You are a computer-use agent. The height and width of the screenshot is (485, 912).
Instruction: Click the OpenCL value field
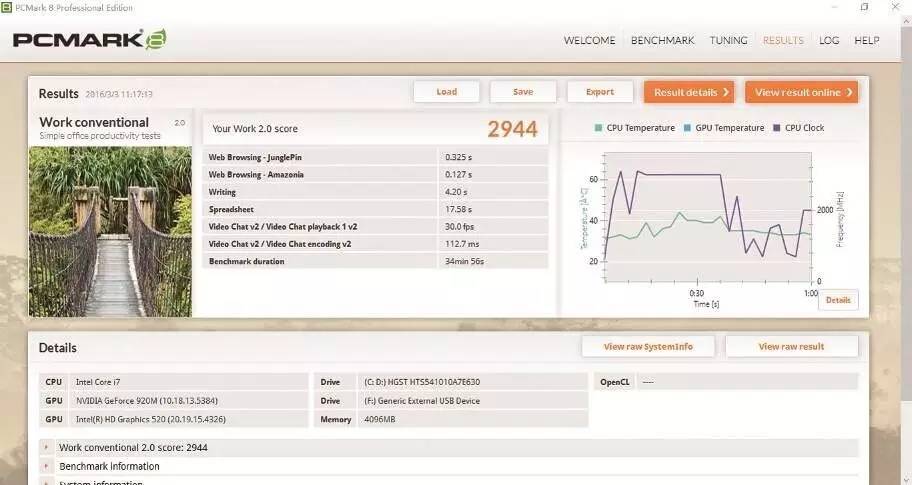[747, 382]
